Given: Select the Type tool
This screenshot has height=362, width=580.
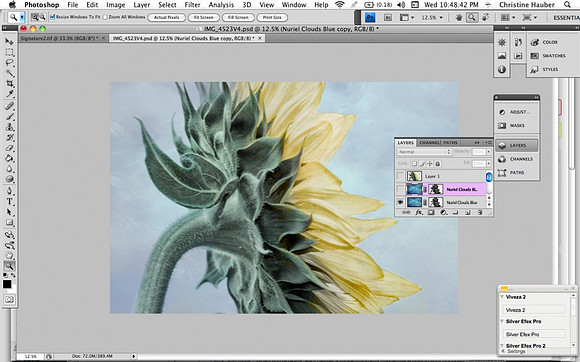Looking at the screenshot, I should tap(9, 202).
